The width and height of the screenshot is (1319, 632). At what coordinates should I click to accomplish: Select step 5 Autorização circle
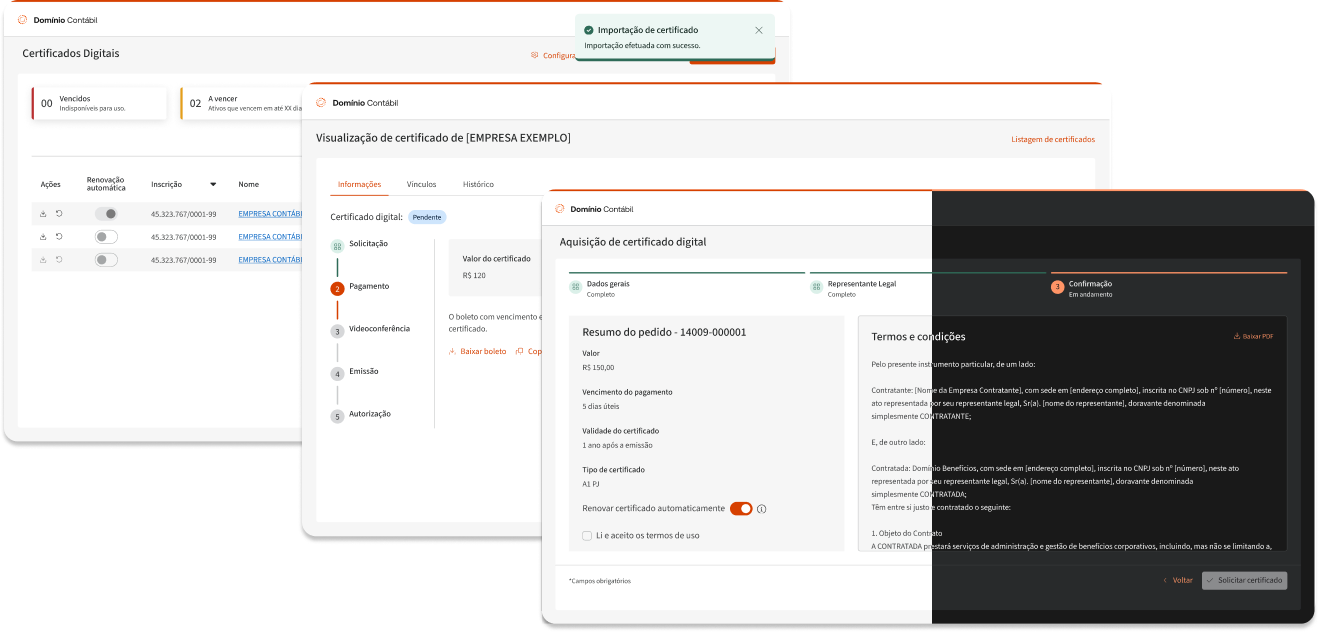coord(337,416)
